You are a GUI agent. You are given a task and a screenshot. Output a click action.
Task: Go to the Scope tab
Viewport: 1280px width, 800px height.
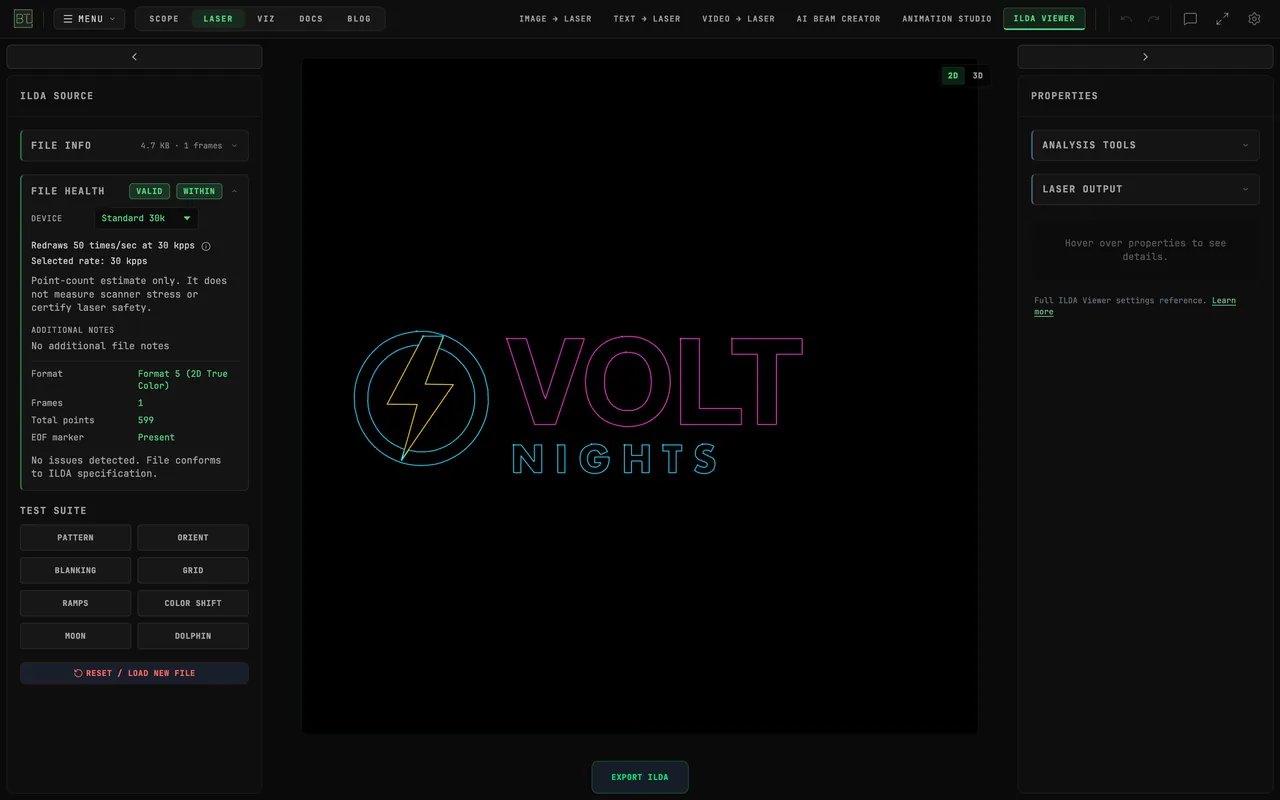click(x=164, y=19)
